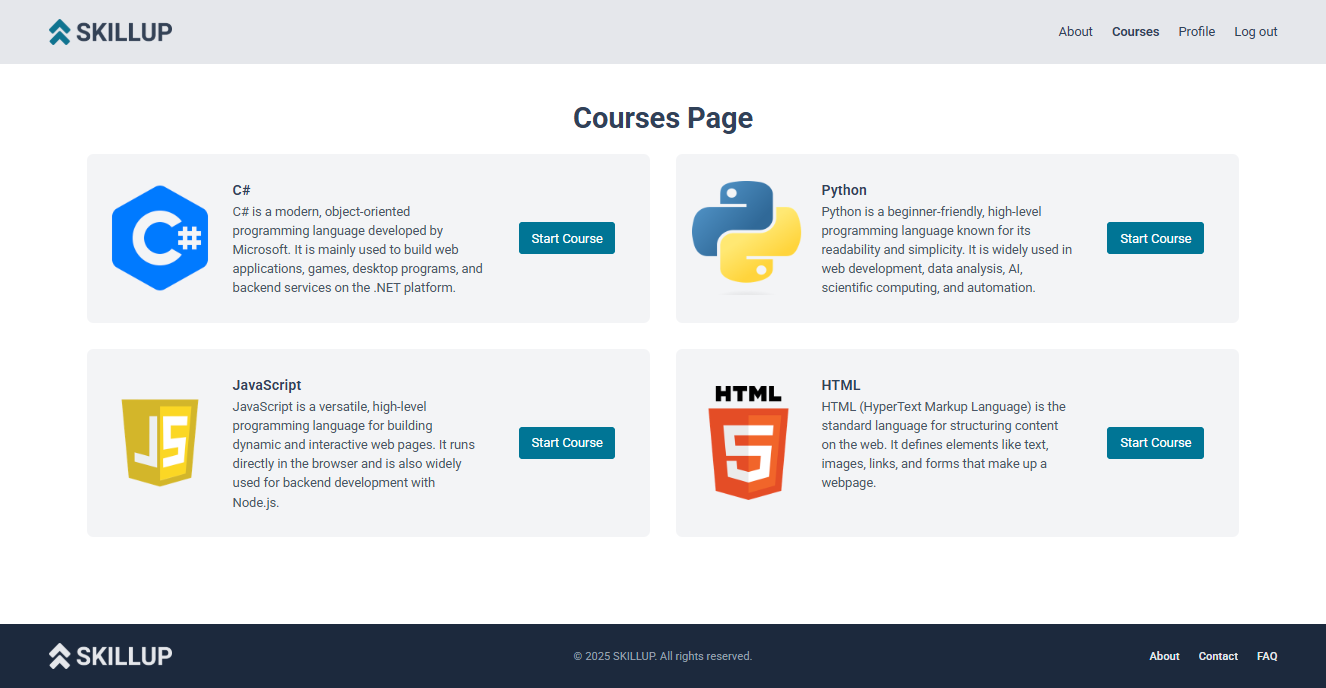Image resolution: width=1326 pixels, height=688 pixels.
Task: Go to Profile in the header
Action: pyautogui.click(x=1196, y=32)
